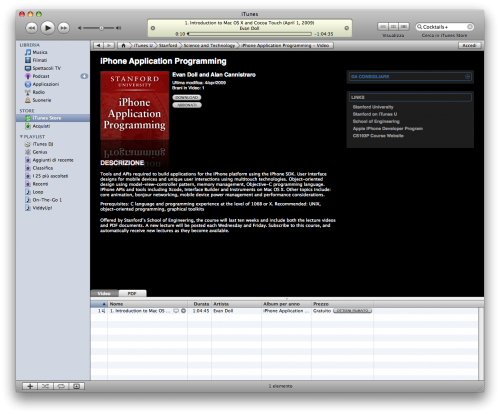Skip to next track button
The image size is (500, 414).
coord(64,28)
